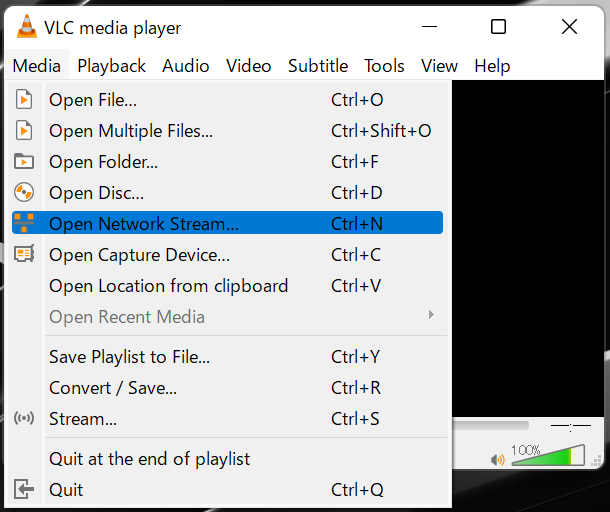Select Convert / Save menu entry
This screenshot has width=610, height=512.
[113, 388]
